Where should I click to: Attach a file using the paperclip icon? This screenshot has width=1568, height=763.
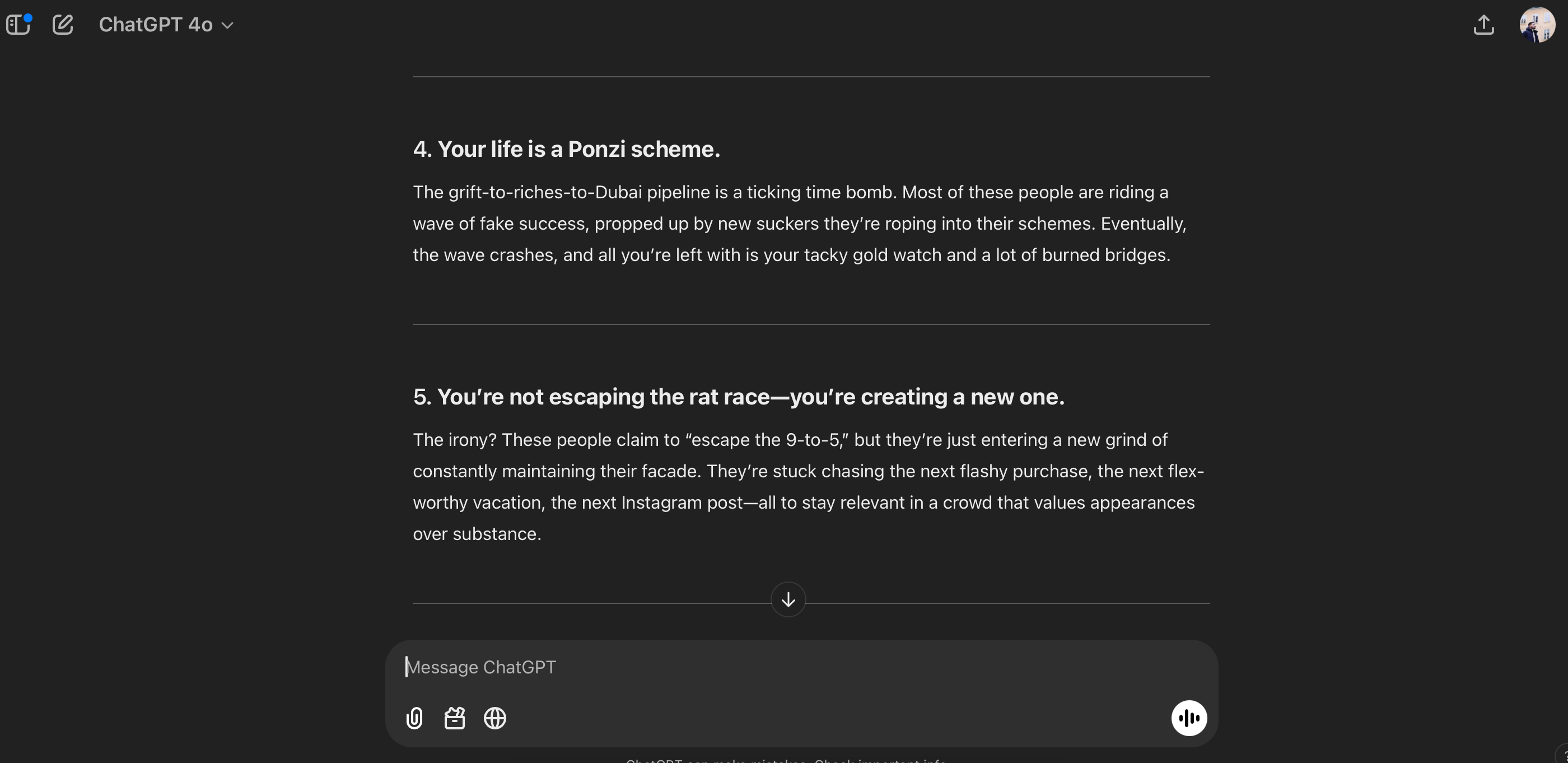[x=414, y=719]
